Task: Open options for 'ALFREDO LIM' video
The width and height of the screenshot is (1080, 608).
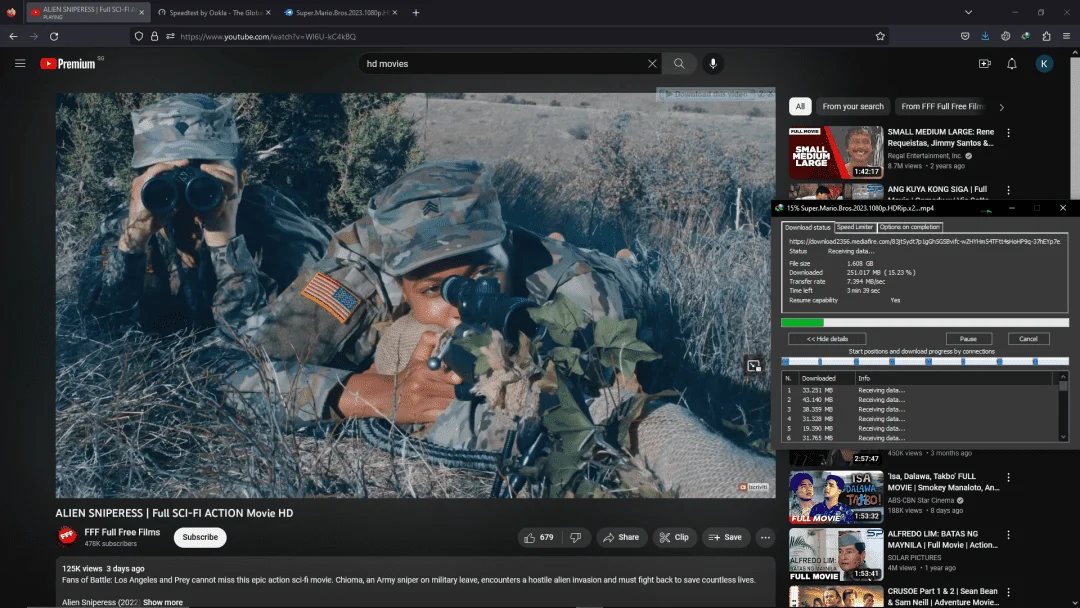Action: point(1008,535)
